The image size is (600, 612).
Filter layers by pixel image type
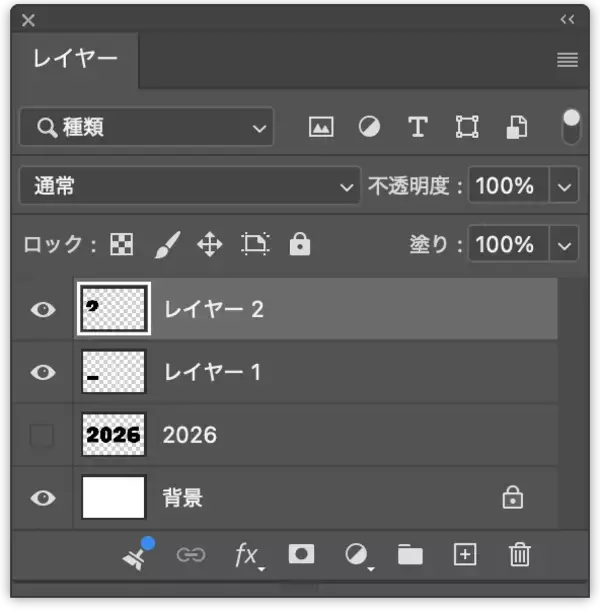pyautogui.click(x=321, y=127)
